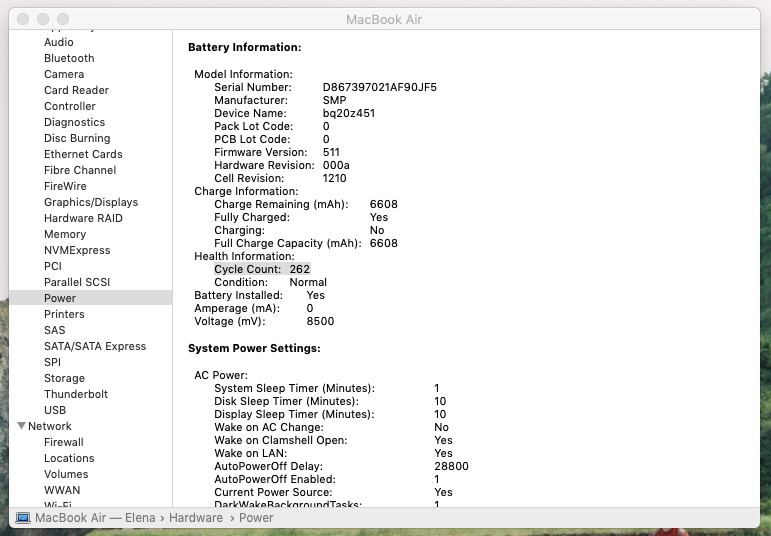The image size is (771, 536).
Task: Click the serial number D867397021AF90JF5
Action: pos(380,87)
